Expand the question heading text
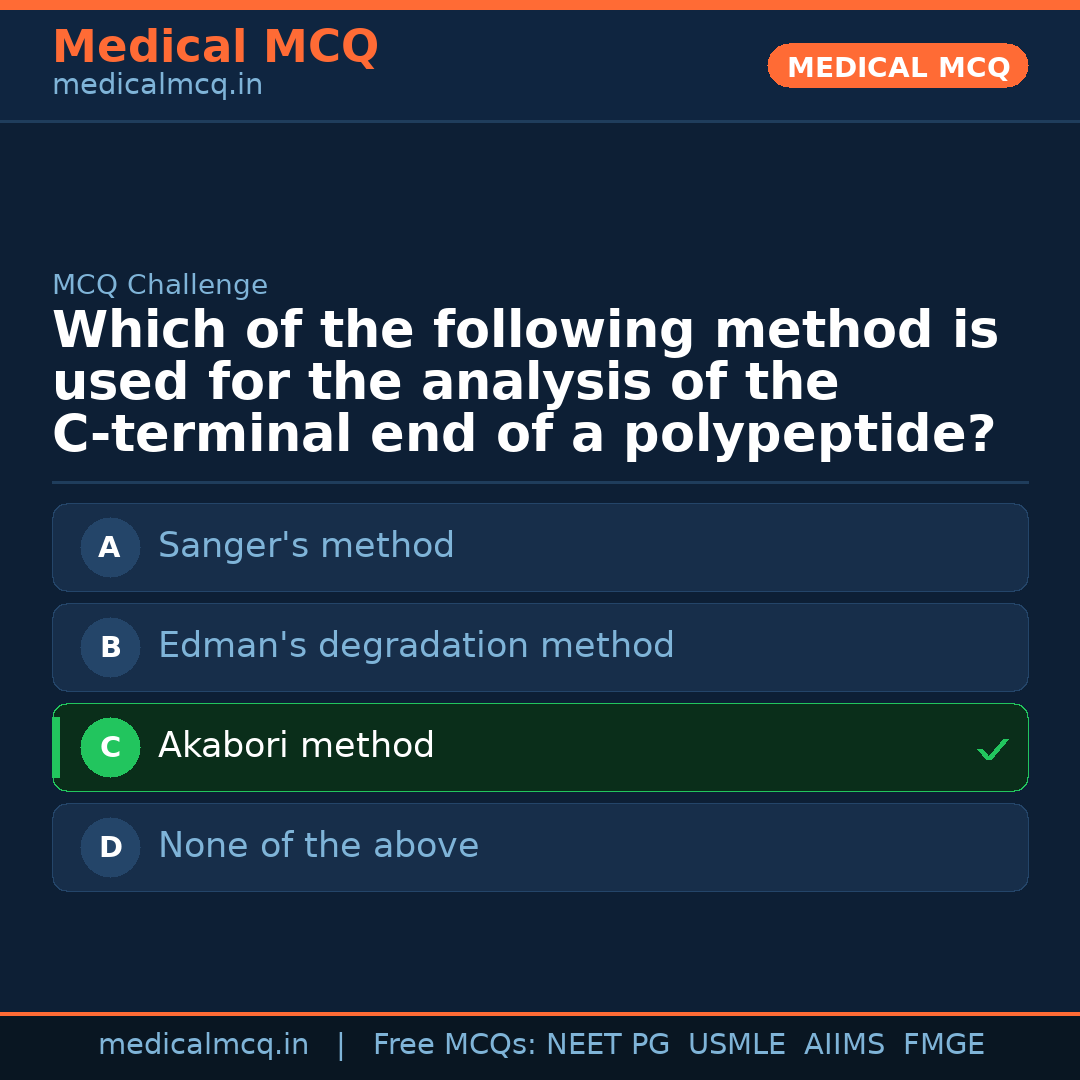Image resolution: width=1080 pixels, height=1080 pixels. point(525,381)
